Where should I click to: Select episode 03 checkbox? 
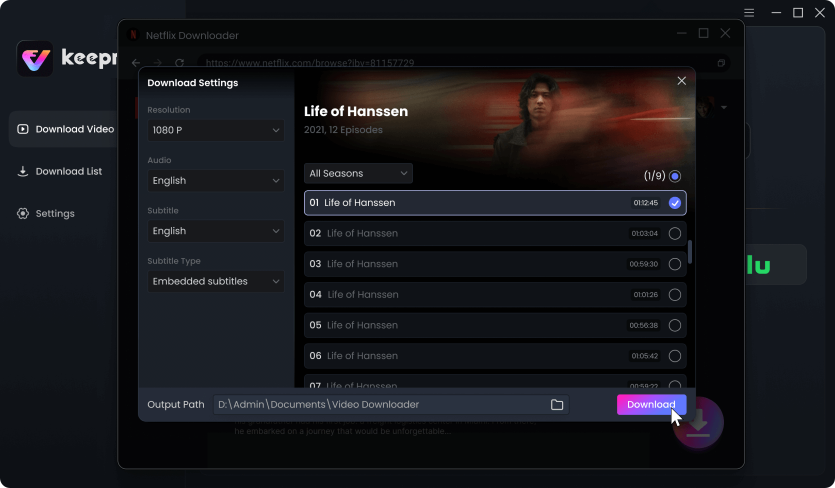tap(675, 264)
